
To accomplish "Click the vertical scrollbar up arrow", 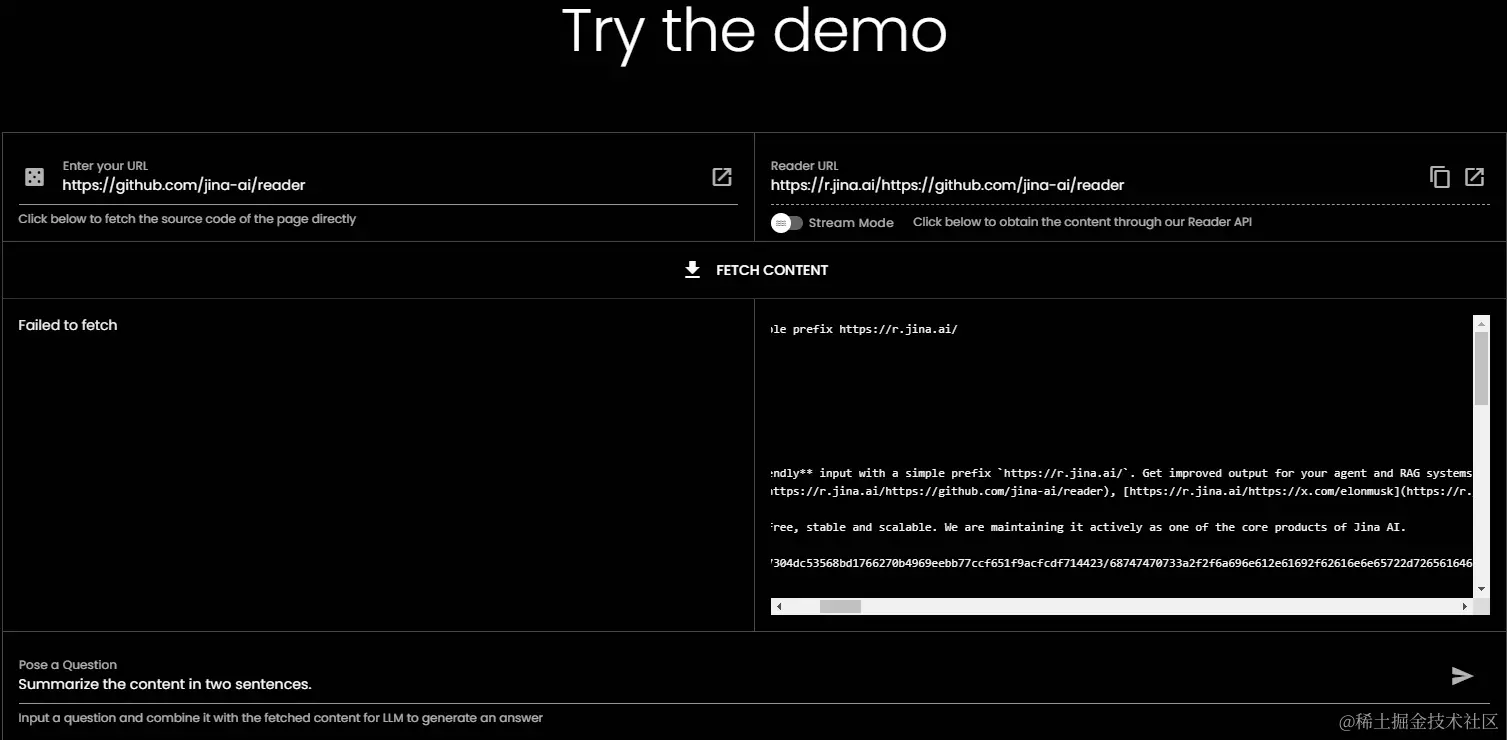I will click(1482, 323).
